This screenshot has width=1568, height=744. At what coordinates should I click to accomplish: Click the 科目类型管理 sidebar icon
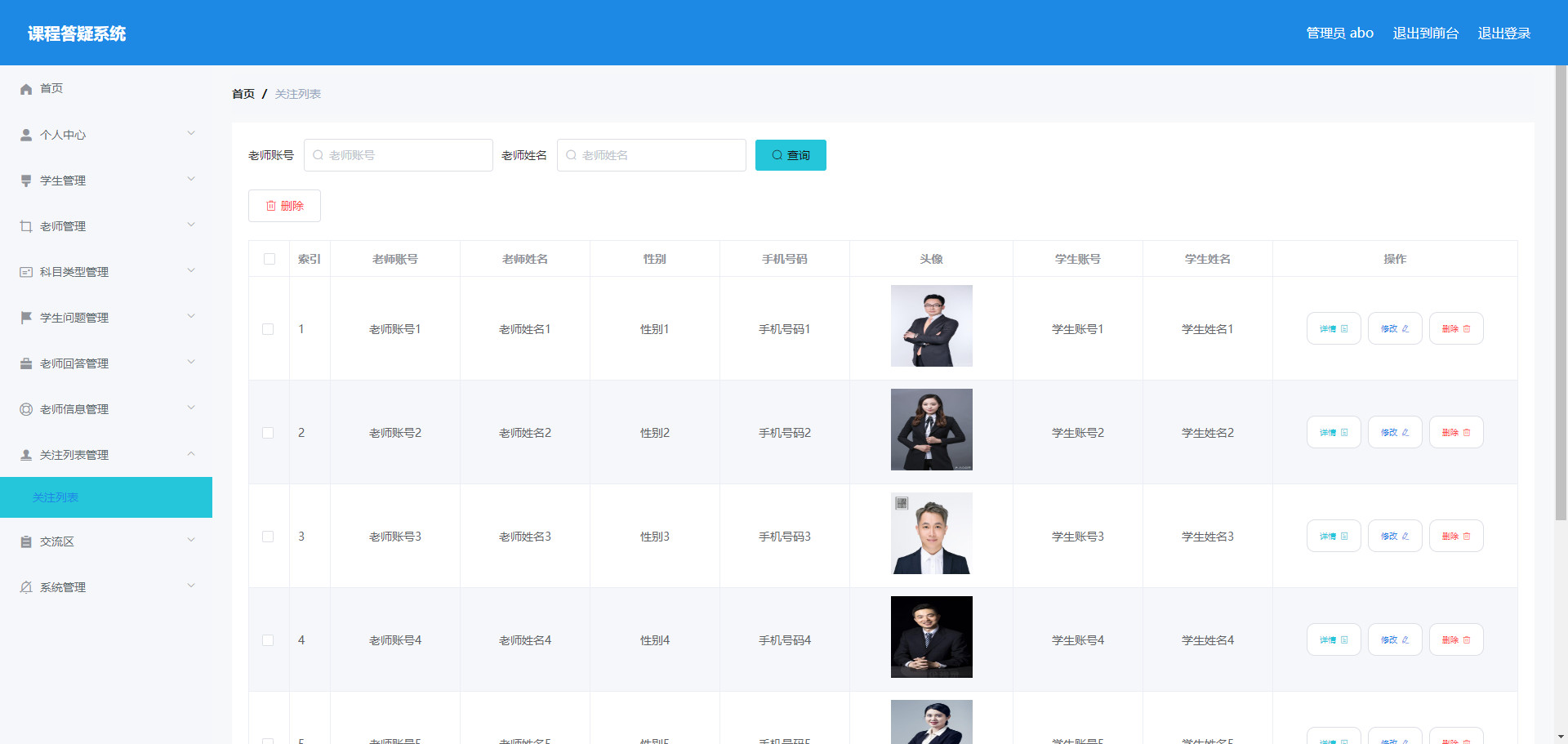pyautogui.click(x=26, y=272)
